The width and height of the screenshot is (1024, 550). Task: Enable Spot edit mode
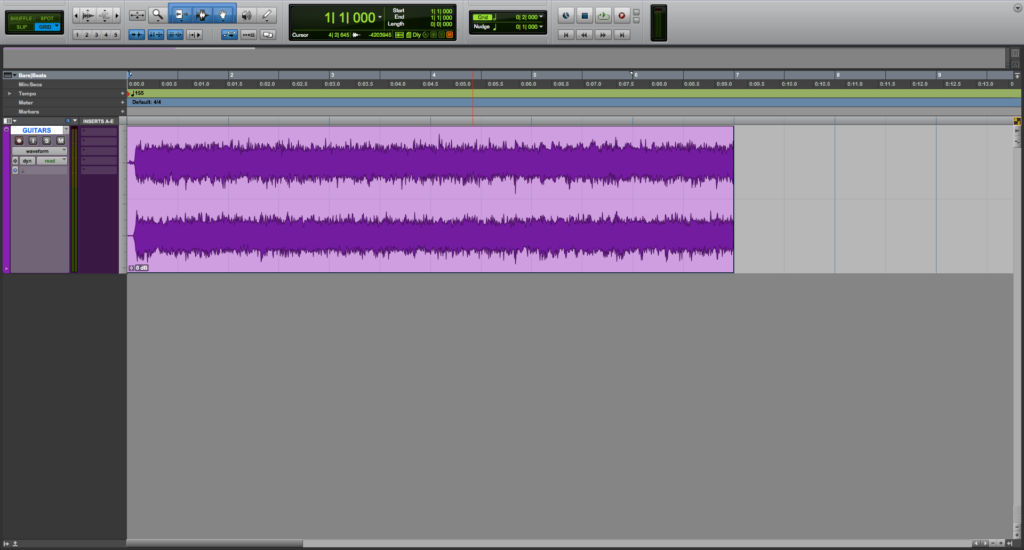tap(47, 18)
